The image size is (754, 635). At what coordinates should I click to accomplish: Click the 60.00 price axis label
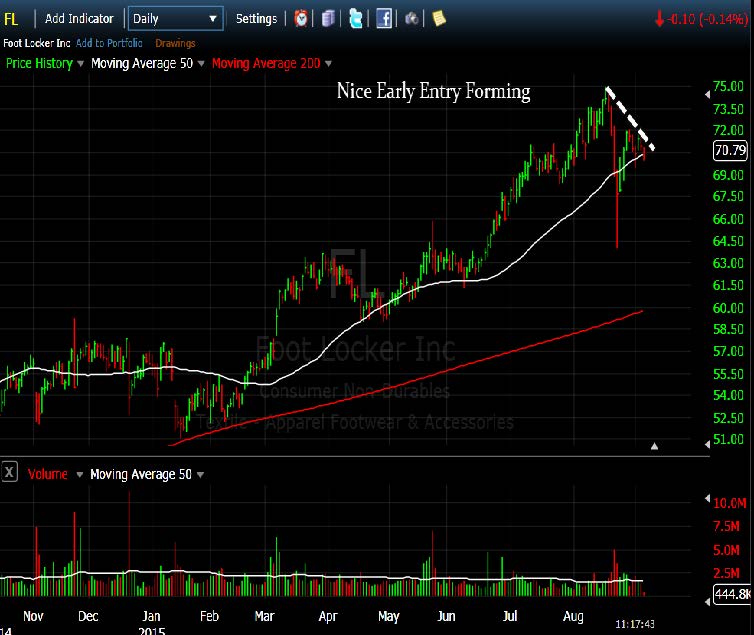click(x=728, y=308)
